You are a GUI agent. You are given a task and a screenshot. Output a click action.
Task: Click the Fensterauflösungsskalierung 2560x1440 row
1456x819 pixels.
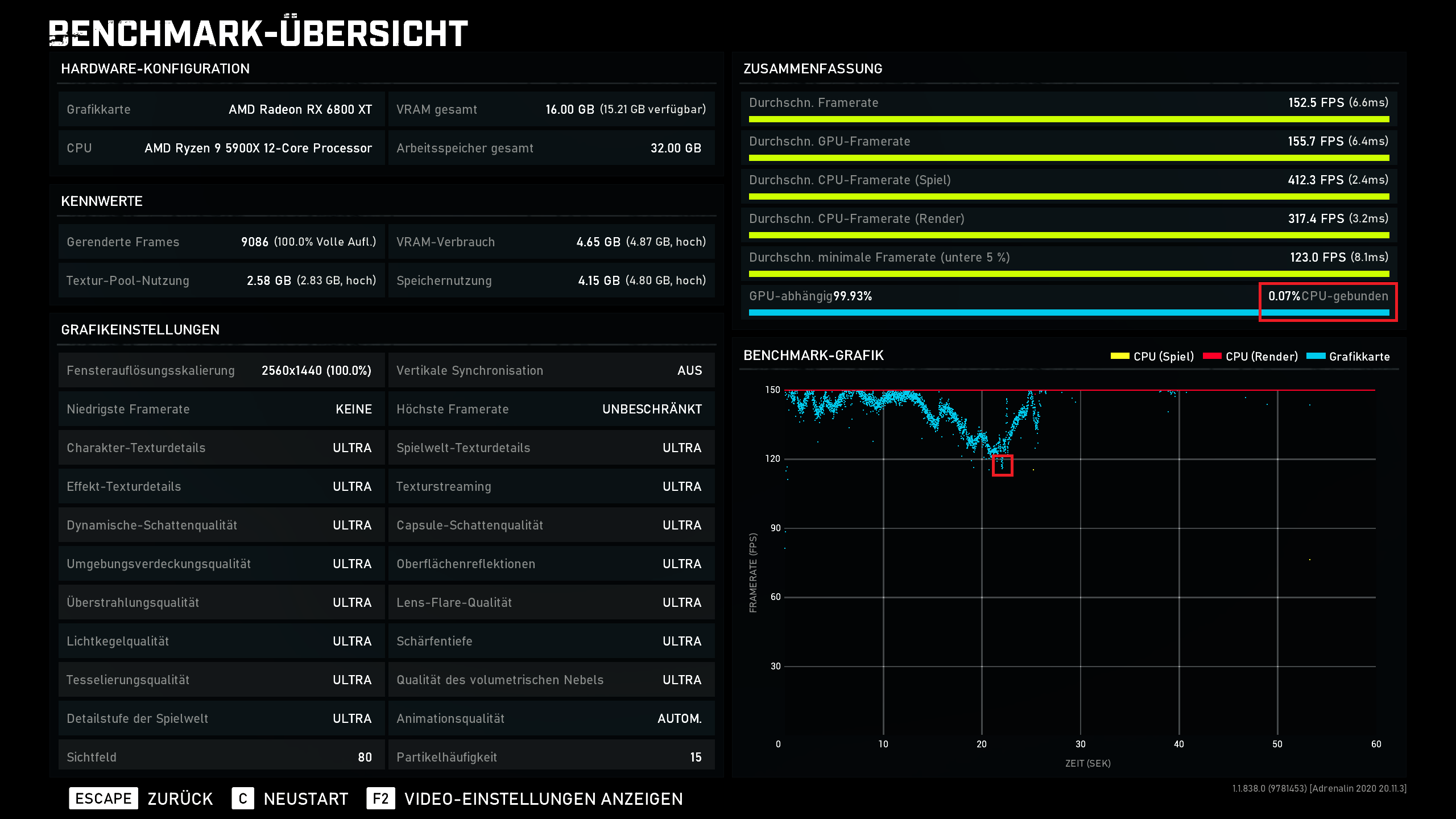coord(221,370)
